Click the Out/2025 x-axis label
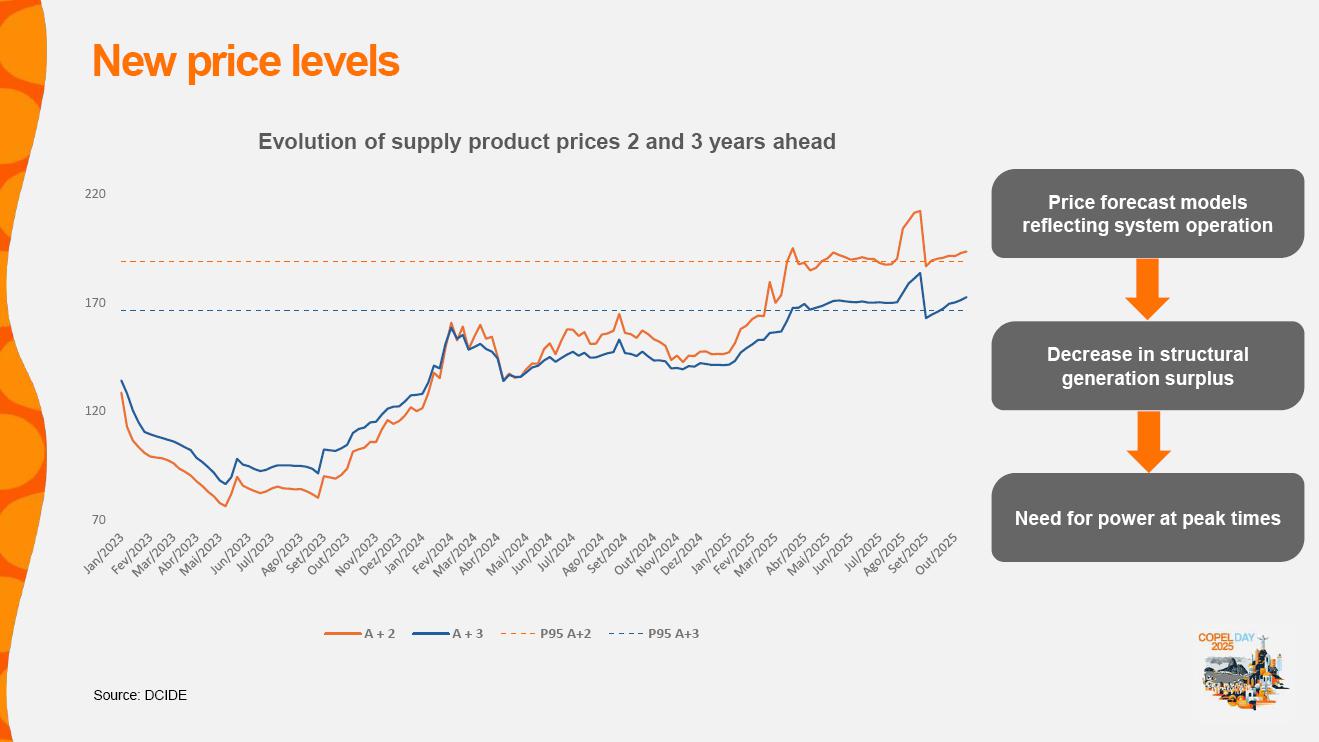Image resolution: width=1319 pixels, height=742 pixels. tap(937, 553)
